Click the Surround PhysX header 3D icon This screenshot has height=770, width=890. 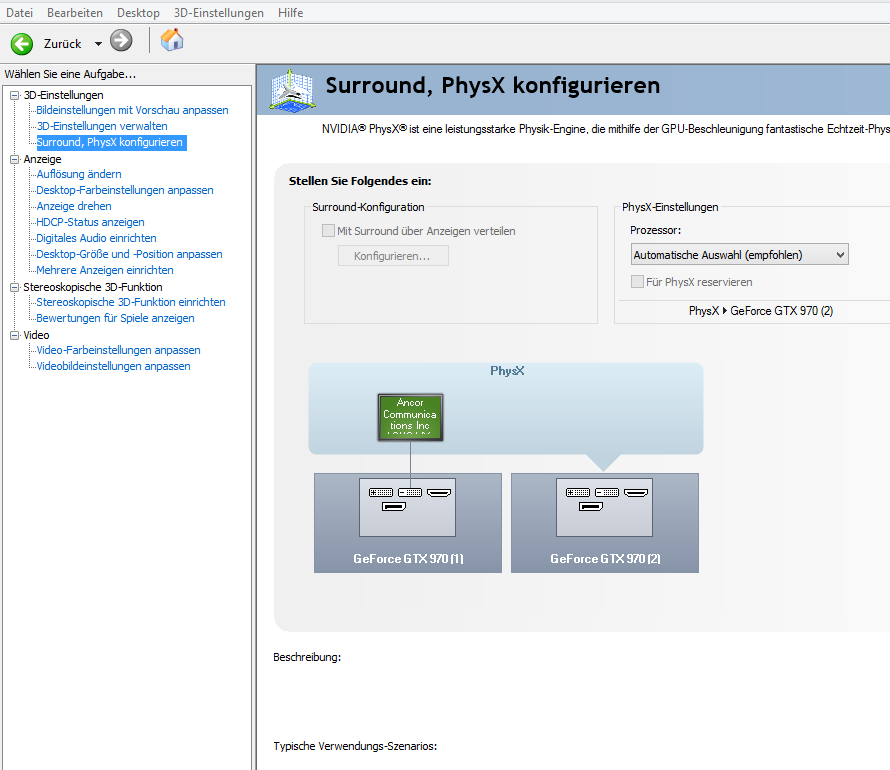(x=292, y=89)
